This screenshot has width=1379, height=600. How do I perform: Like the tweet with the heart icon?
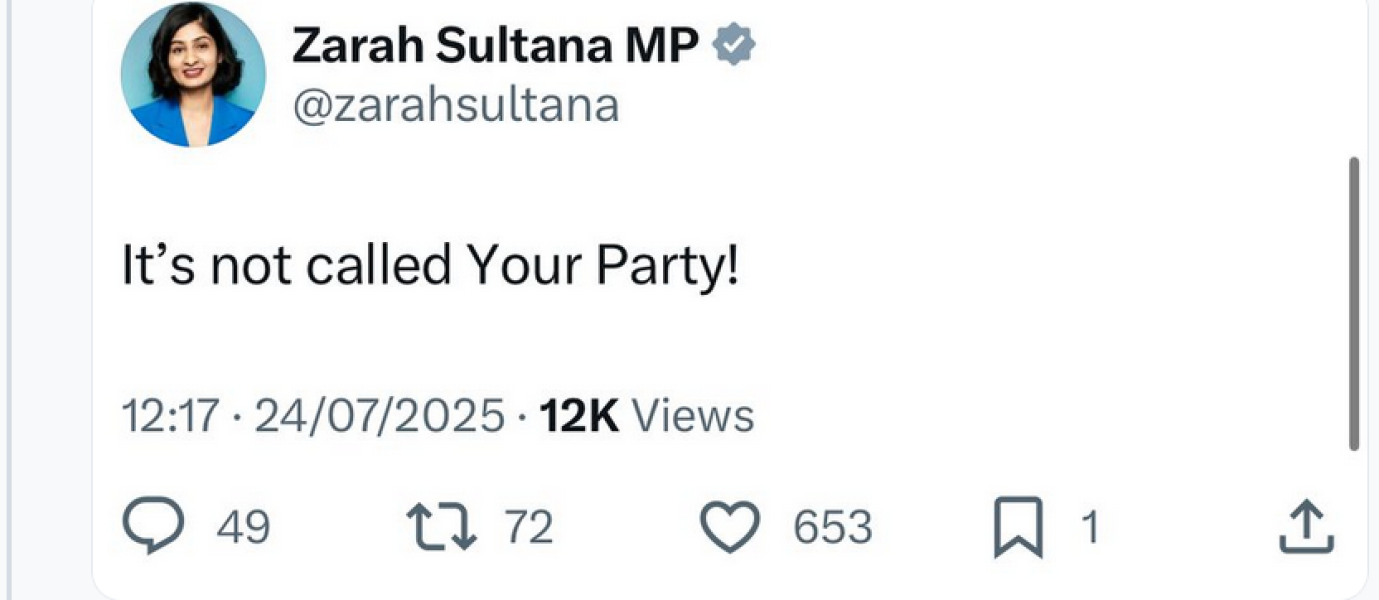point(731,528)
